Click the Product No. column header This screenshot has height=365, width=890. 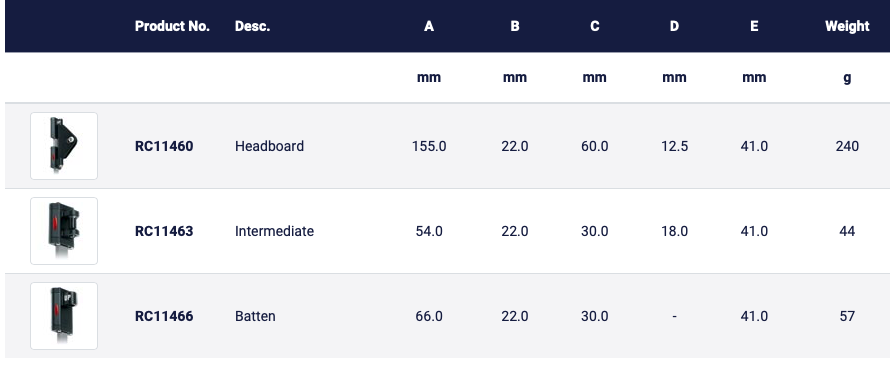click(x=173, y=26)
